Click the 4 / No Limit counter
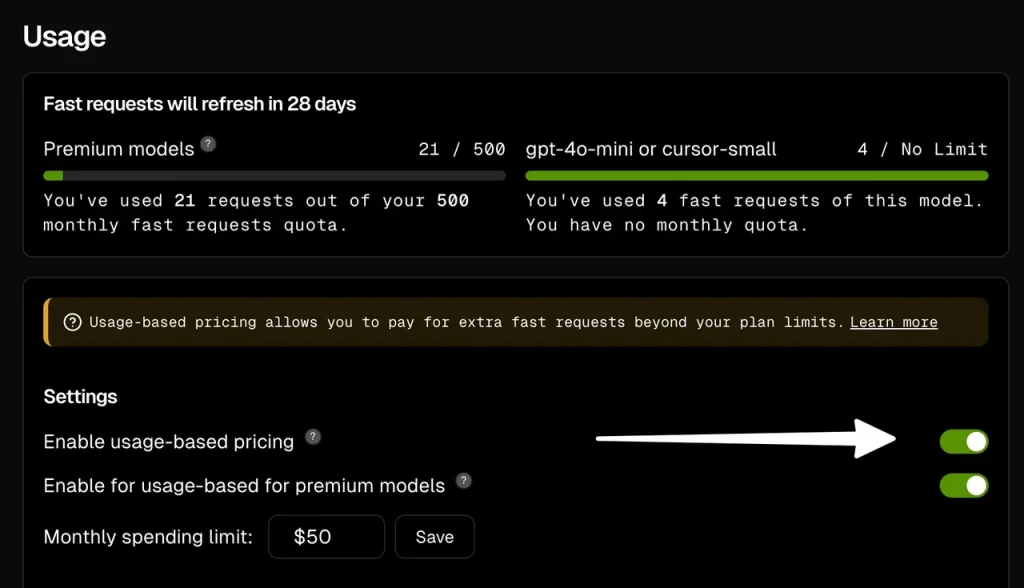1024x588 pixels. (922, 150)
